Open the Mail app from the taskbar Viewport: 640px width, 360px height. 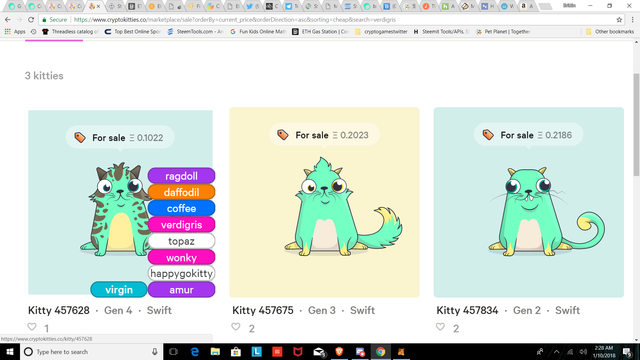coord(319,352)
